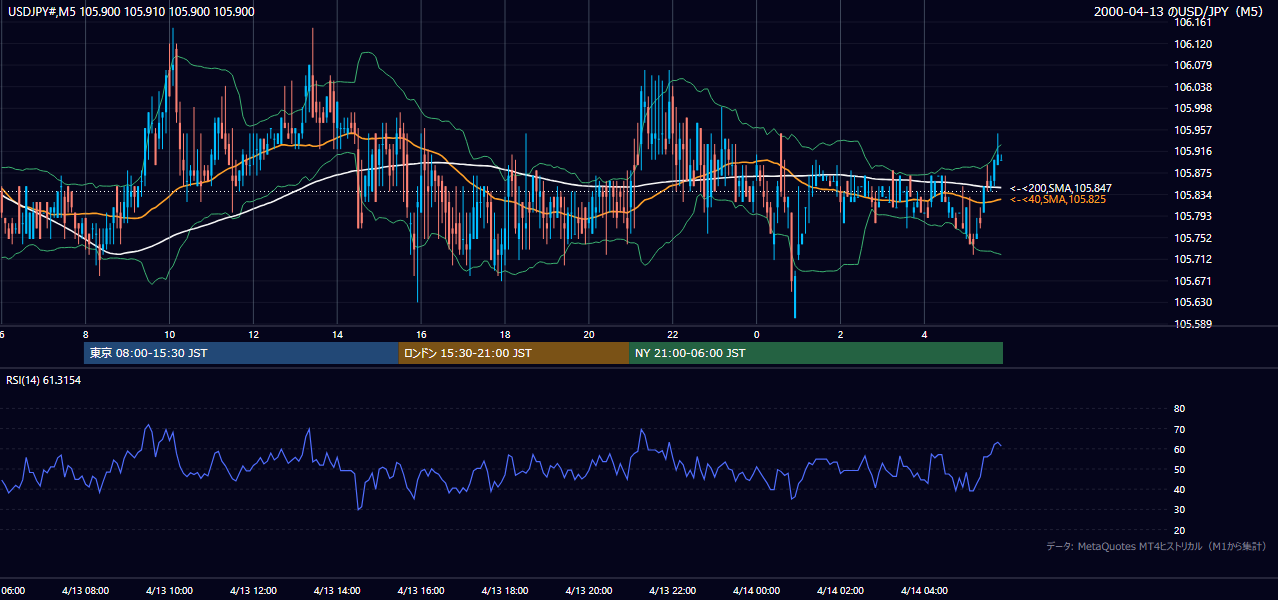Click RSI scale value 30
This screenshot has width=1278, height=600.
tap(1179, 510)
